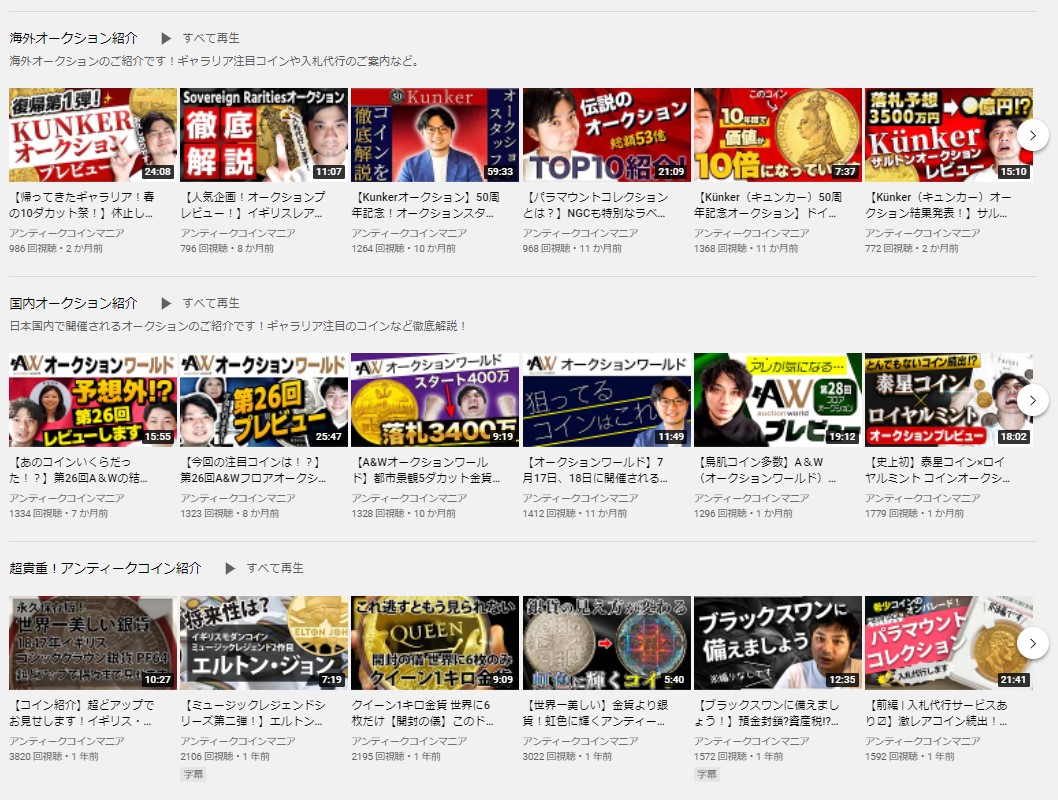This screenshot has width=1058, height=800.
Task: Open title 【Kunkerオークション】50周年記念！オークションスタ
Action: pos(426,205)
